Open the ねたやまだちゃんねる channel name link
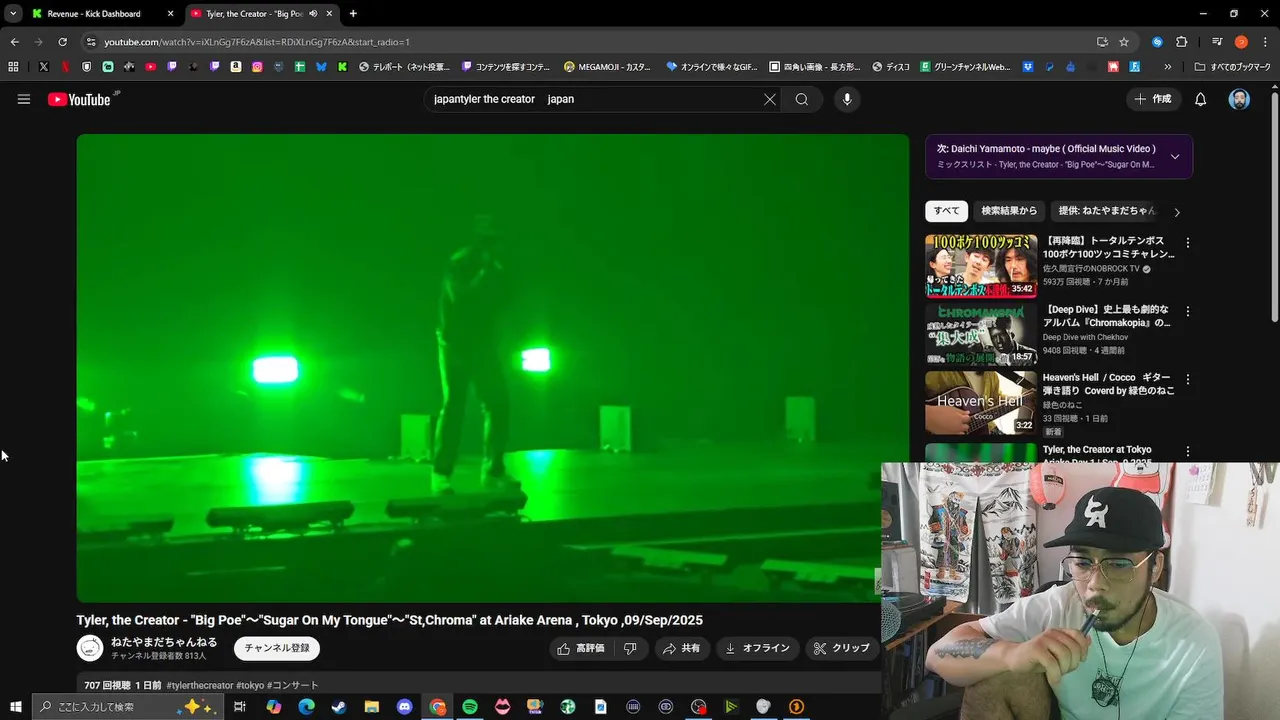Screen dimensions: 1280x720 click(x=164, y=642)
